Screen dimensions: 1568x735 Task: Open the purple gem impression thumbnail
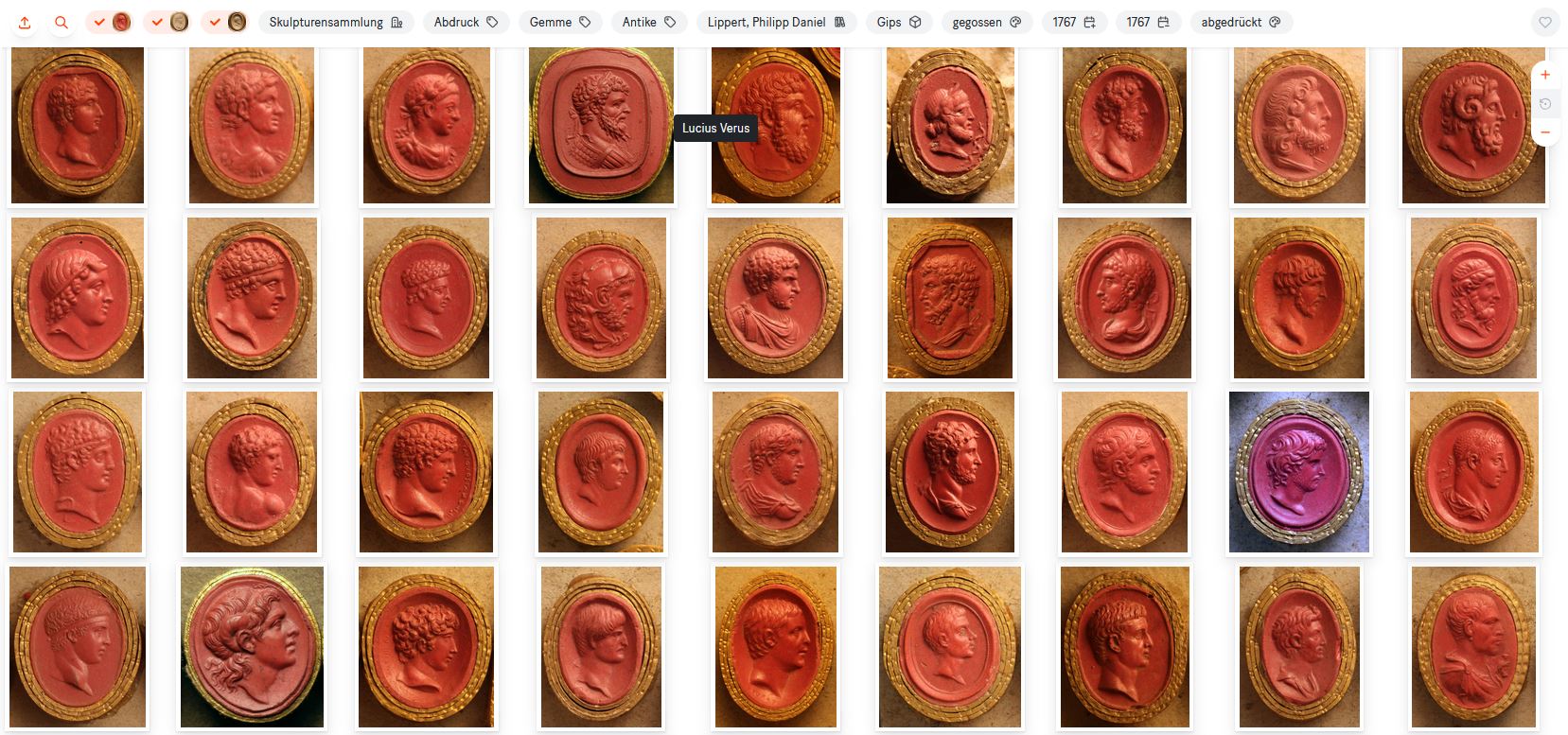[x=1299, y=472]
